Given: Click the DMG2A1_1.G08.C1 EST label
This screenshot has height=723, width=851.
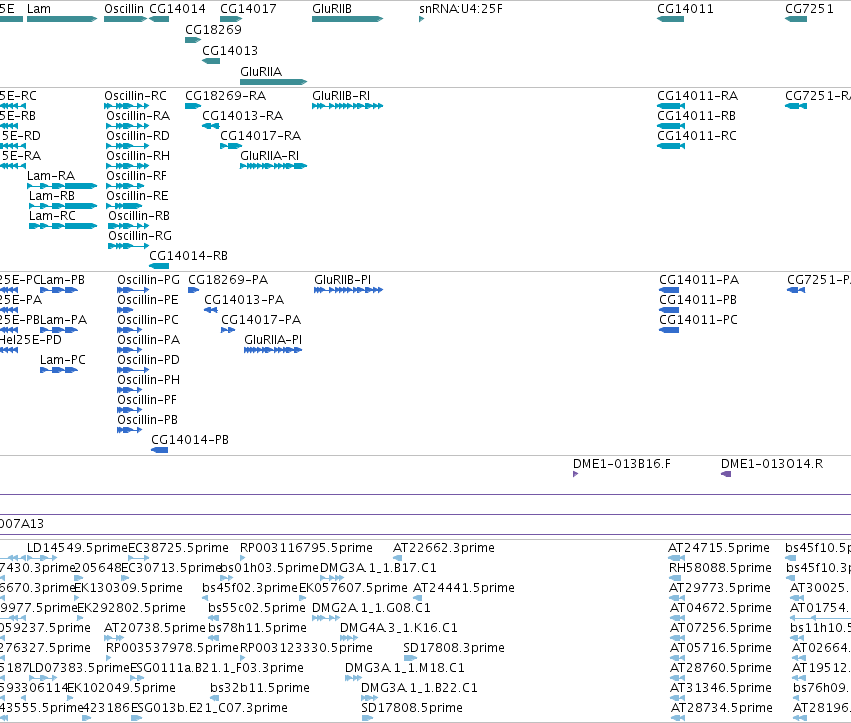Looking at the screenshot, I should coord(371,607).
